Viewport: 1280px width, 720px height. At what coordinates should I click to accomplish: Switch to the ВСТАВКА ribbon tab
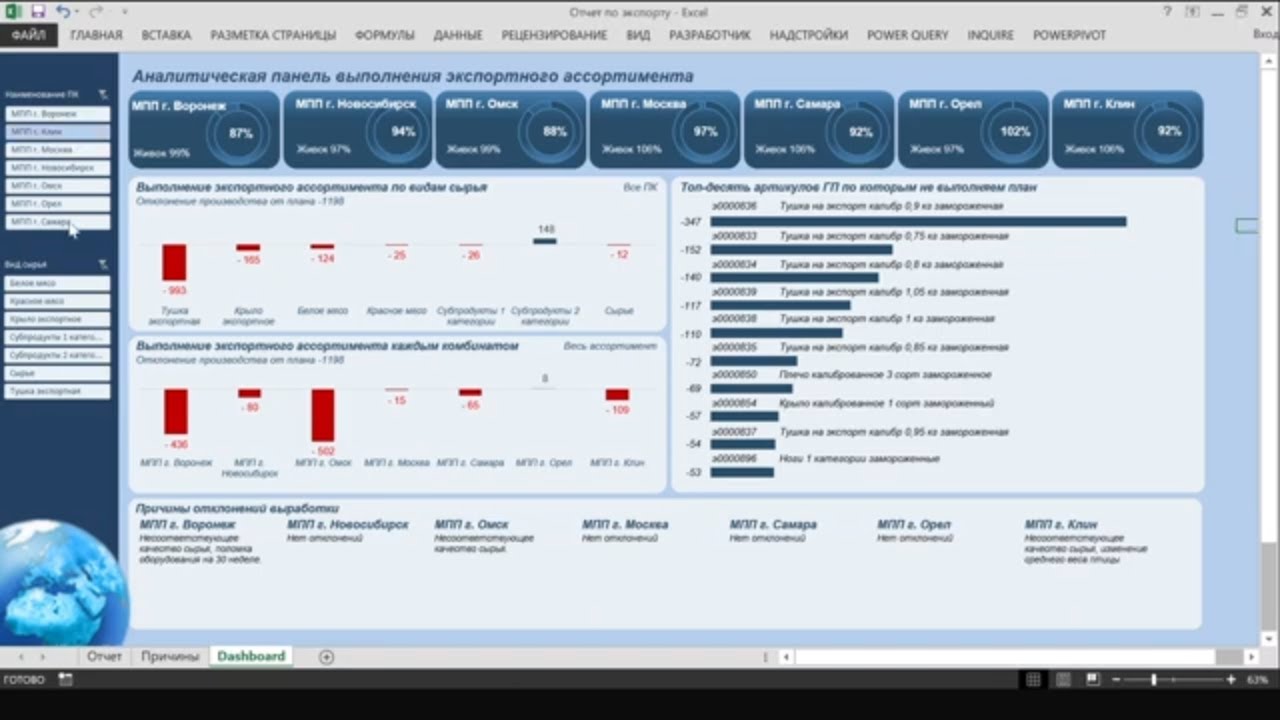tap(166, 35)
